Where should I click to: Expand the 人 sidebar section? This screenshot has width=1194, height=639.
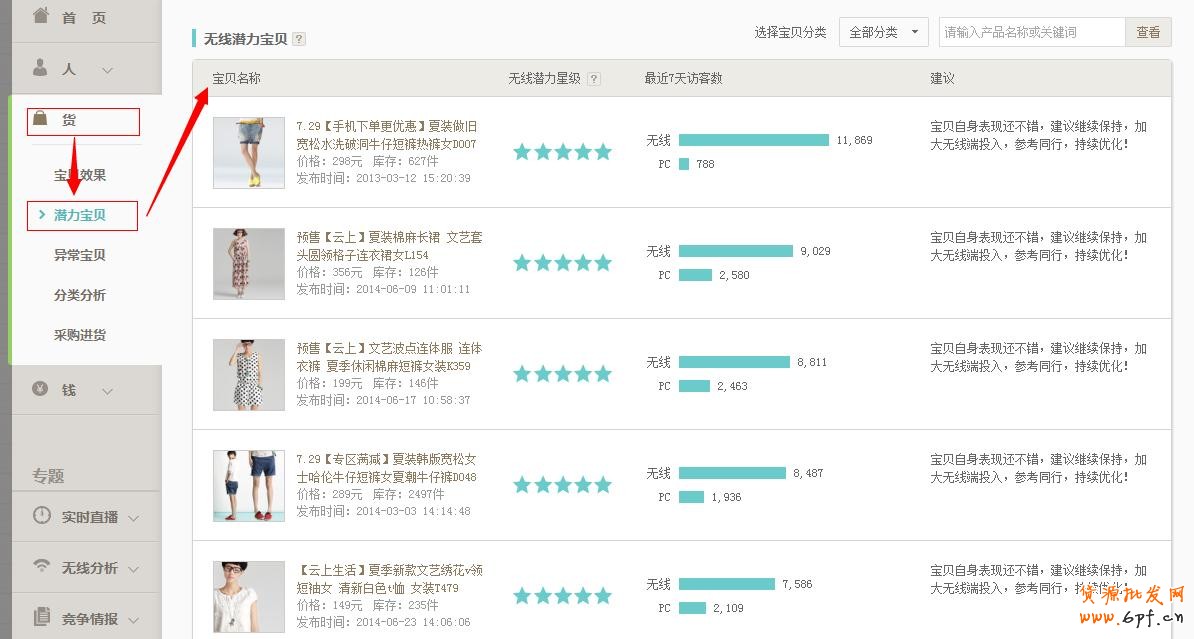[108, 70]
